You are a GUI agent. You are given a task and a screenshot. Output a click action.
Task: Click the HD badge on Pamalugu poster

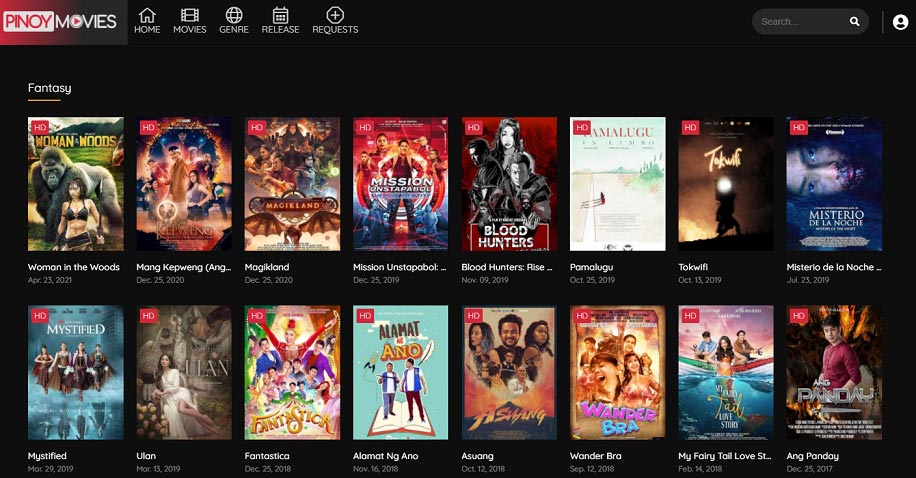tap(582, 127)
